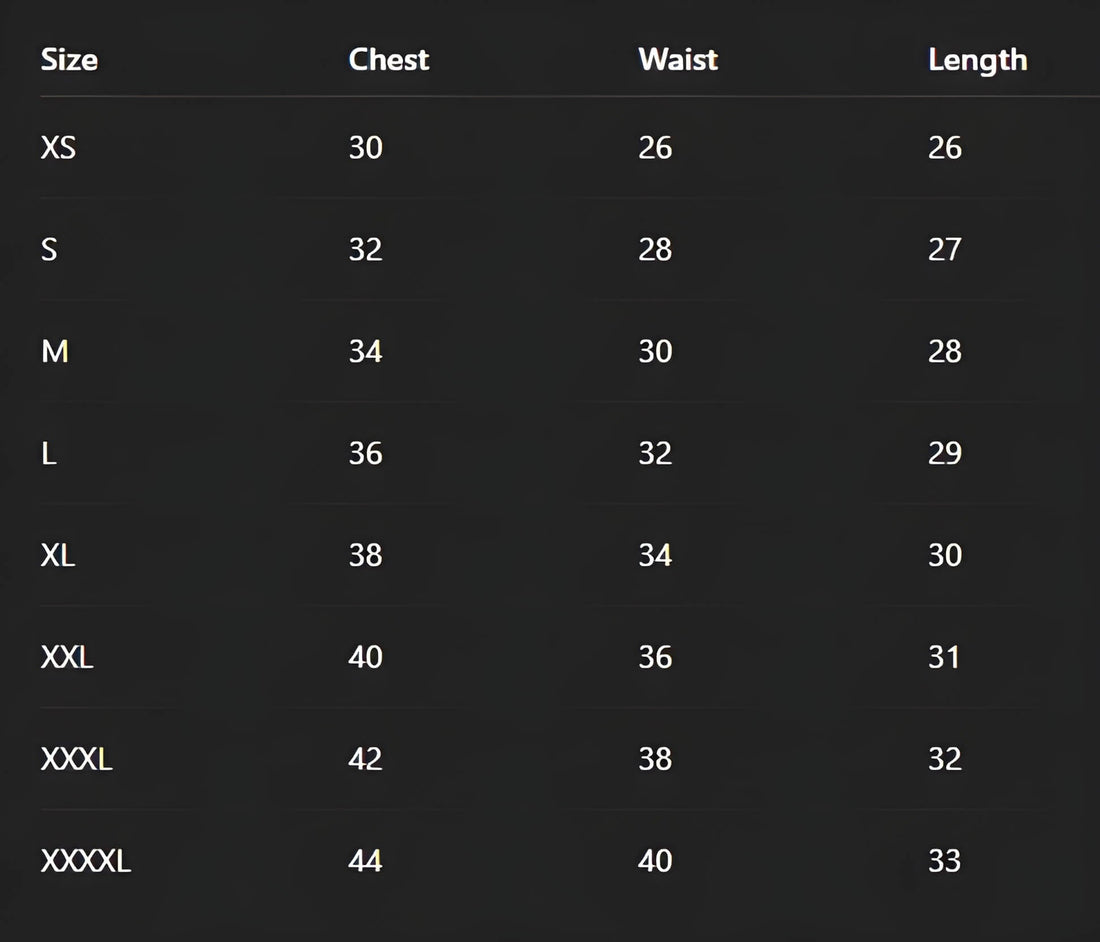Select the XXXL size row label
The height and width of the screenshot is (942, 1100).
(x=76, y=759)
